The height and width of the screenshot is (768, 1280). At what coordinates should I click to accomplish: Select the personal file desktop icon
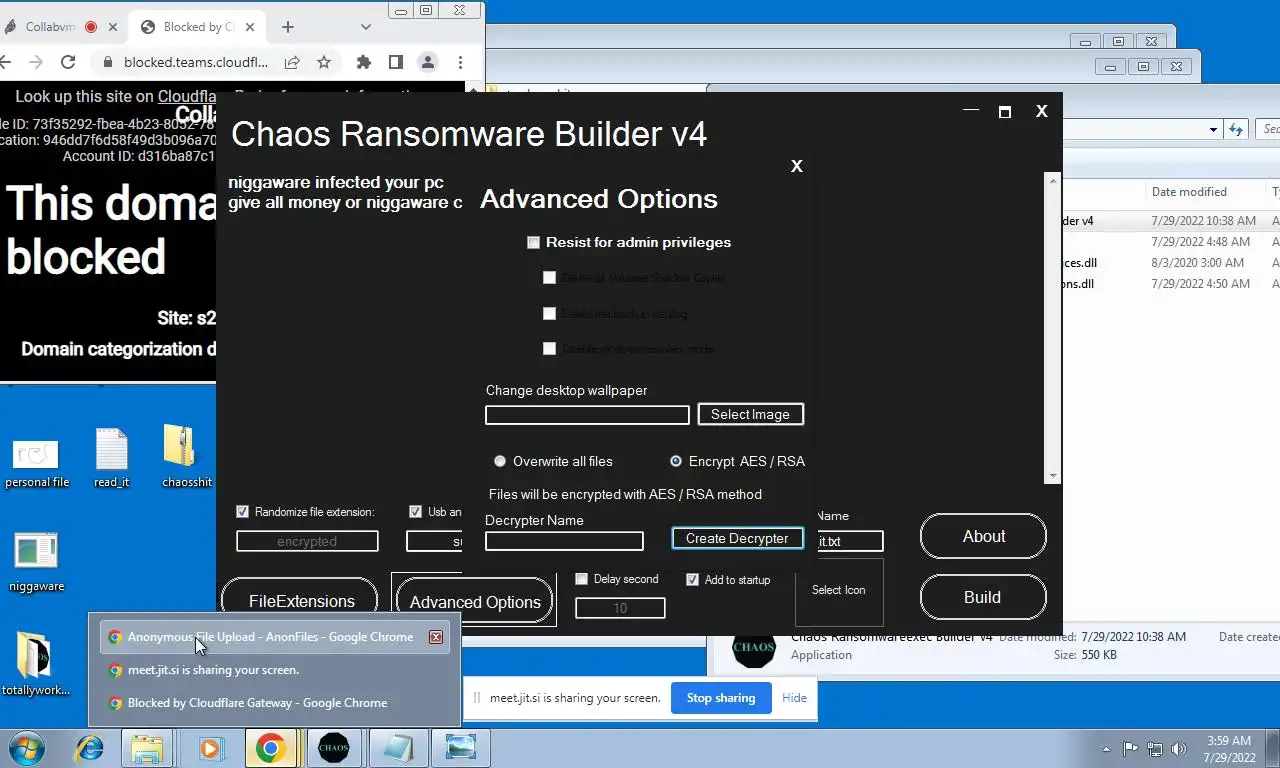click(x=37, y=463)
